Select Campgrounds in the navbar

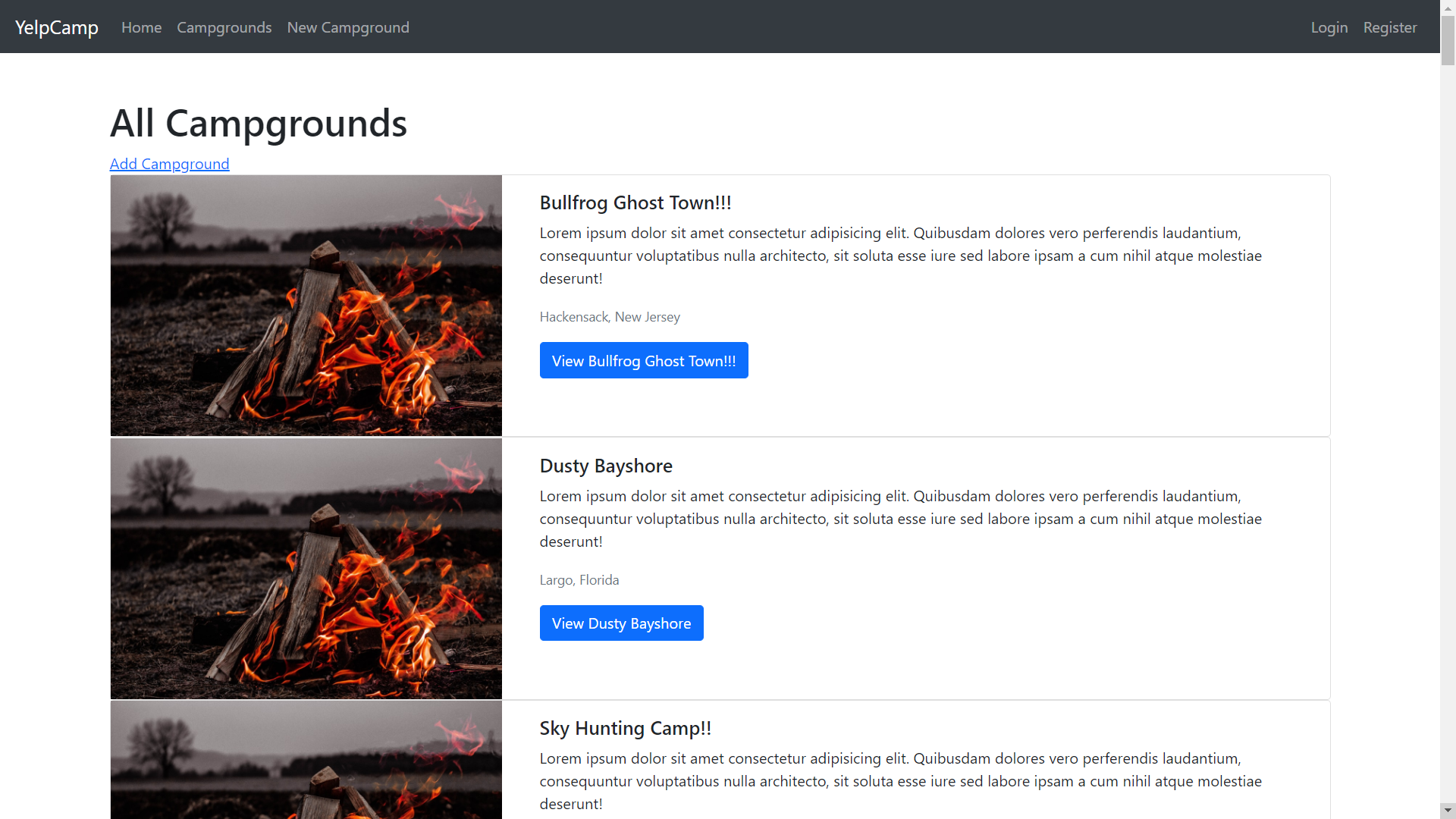224,27
